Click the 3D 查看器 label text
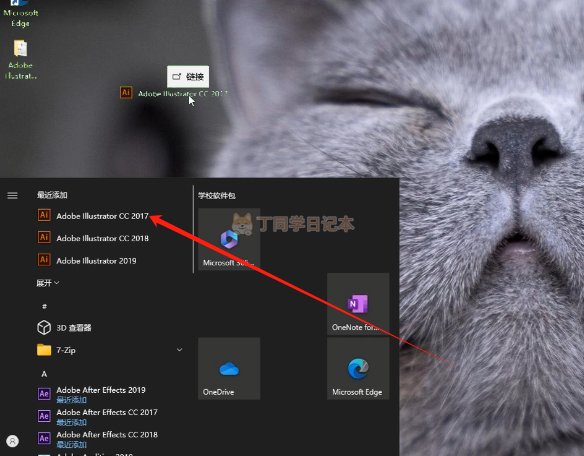Screen dimensions: 584x456 coord(74,328)
